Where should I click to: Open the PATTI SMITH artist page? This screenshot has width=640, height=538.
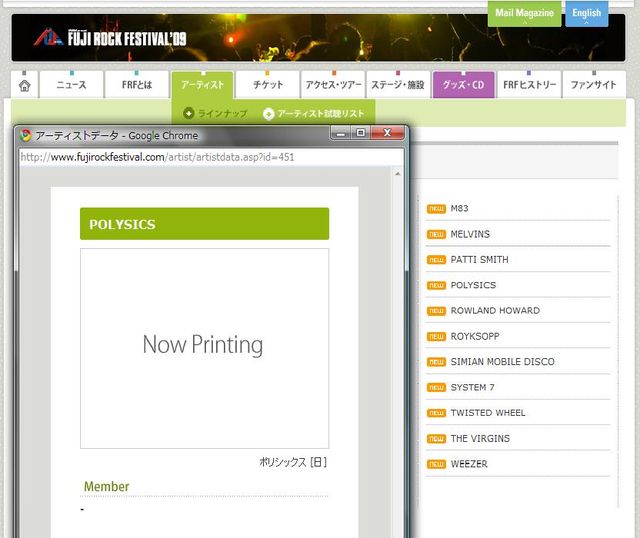coord(479,260)
